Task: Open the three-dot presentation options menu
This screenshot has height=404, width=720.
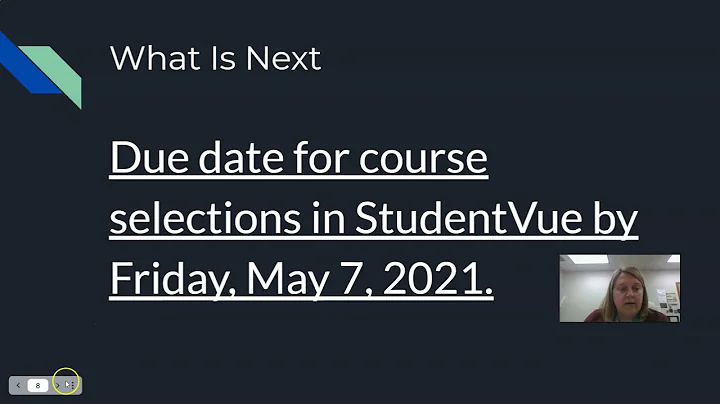Action: click(x=70, y=385)
